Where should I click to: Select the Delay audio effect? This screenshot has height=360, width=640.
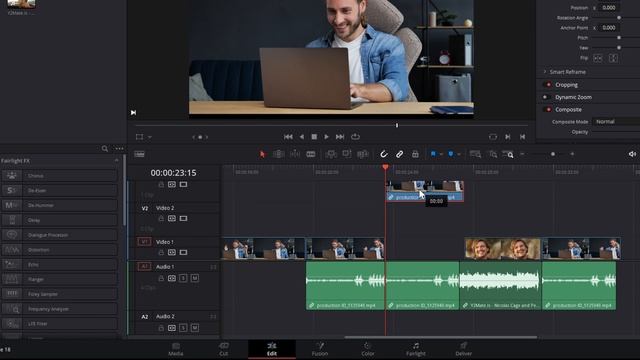pyautogui.click(x=60, y=220)
